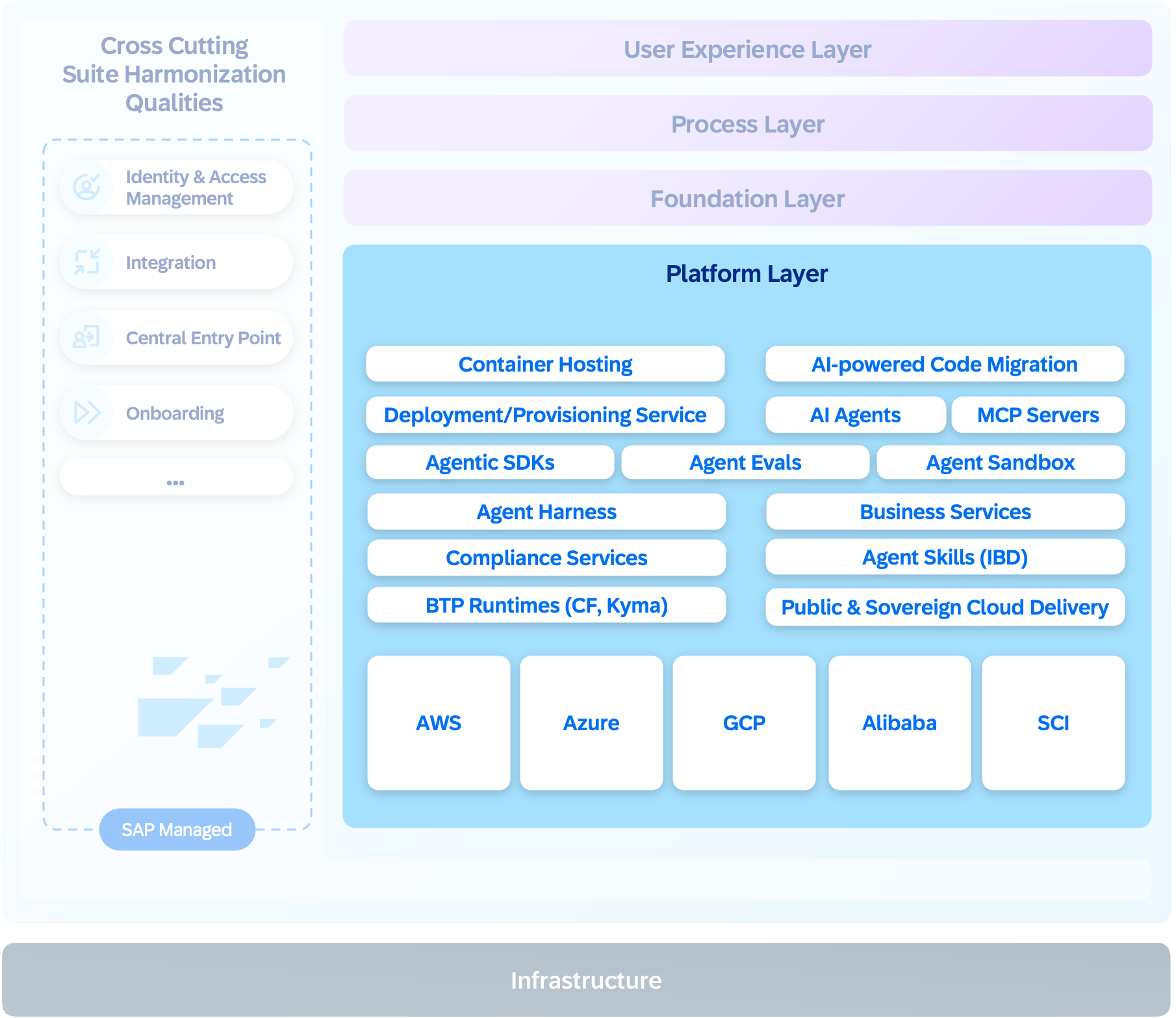Click the Central Entry Point icon
Image resolution: width=1176 pixels, height=1018 pixels.
[x=86, y=338]
